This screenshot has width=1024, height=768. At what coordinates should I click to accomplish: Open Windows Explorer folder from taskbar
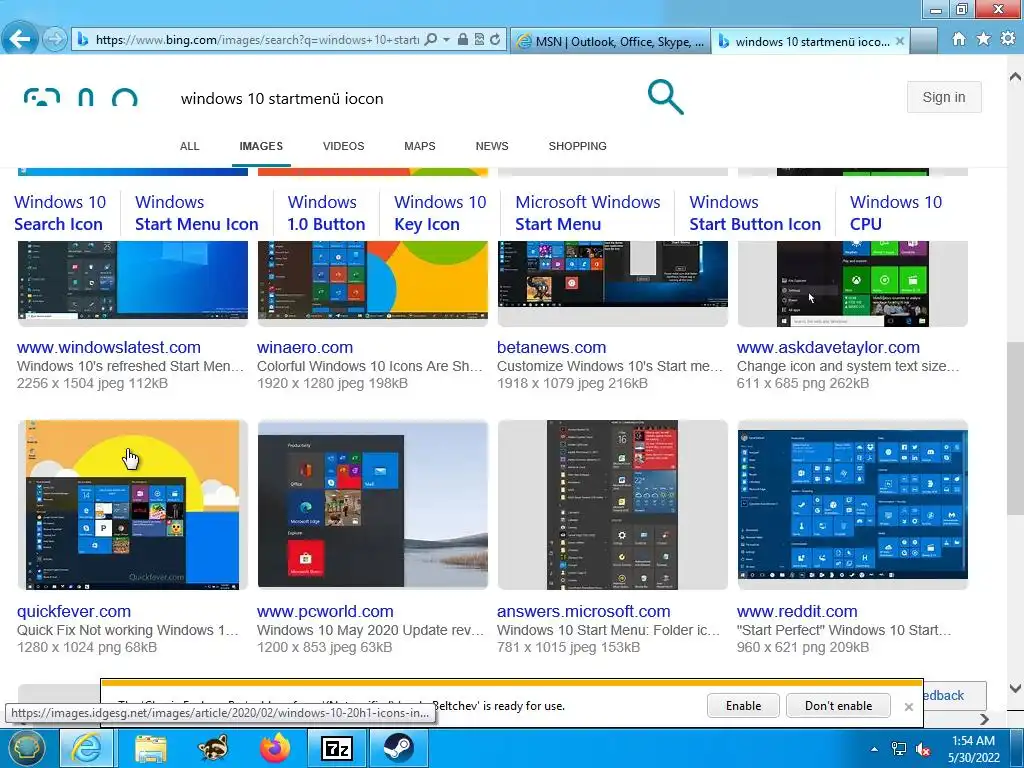[x=151, y=748]
